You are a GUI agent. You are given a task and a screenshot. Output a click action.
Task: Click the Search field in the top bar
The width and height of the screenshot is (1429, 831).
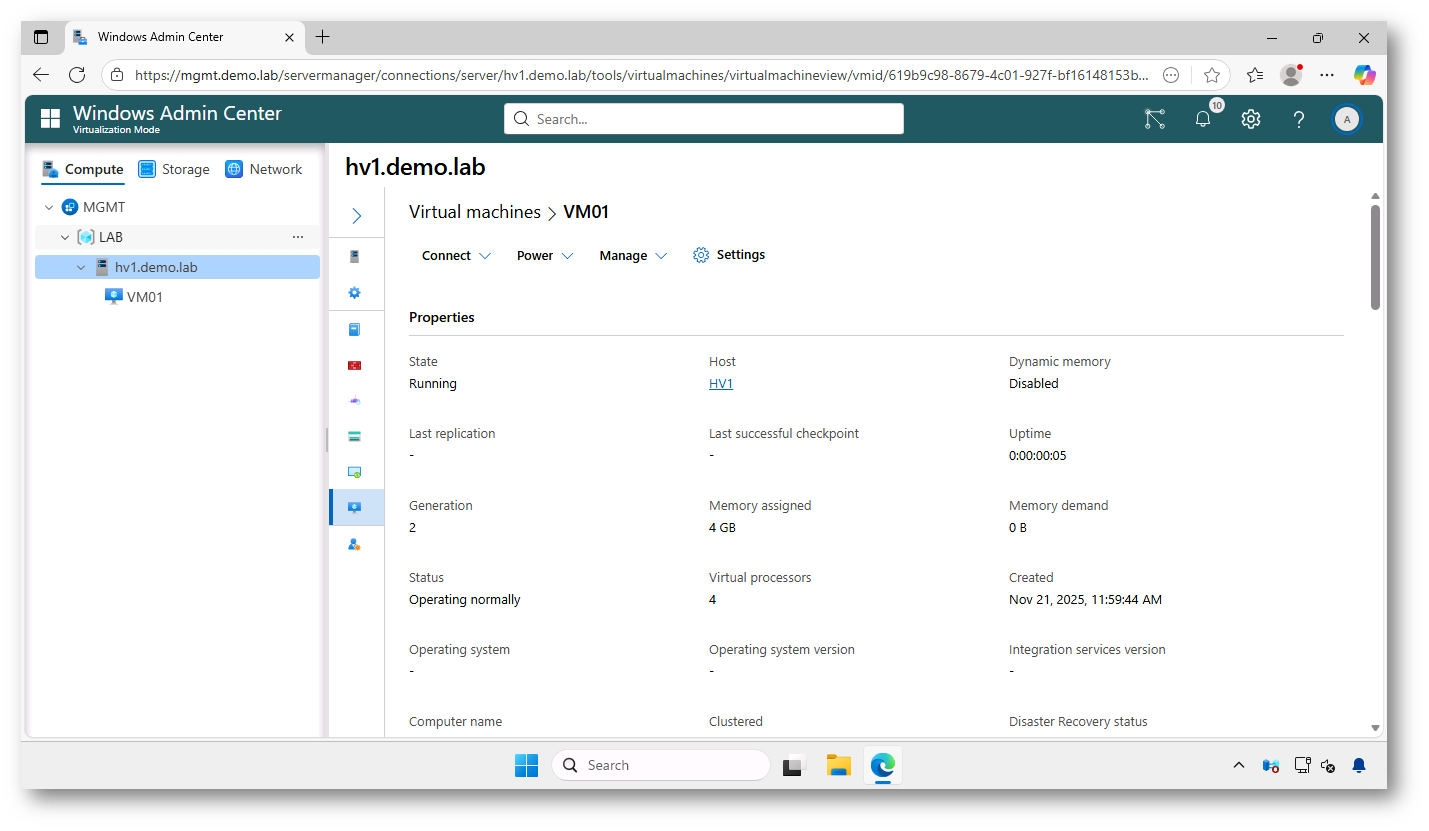[703, 118]
